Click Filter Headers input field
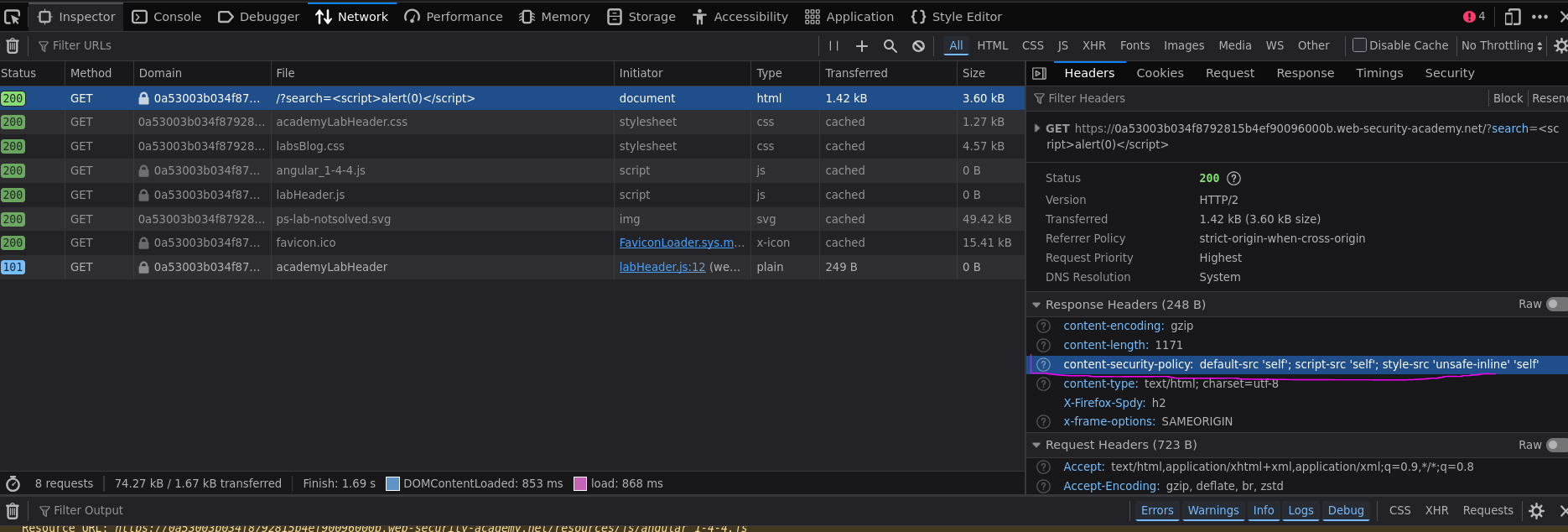 point(1258,98)
